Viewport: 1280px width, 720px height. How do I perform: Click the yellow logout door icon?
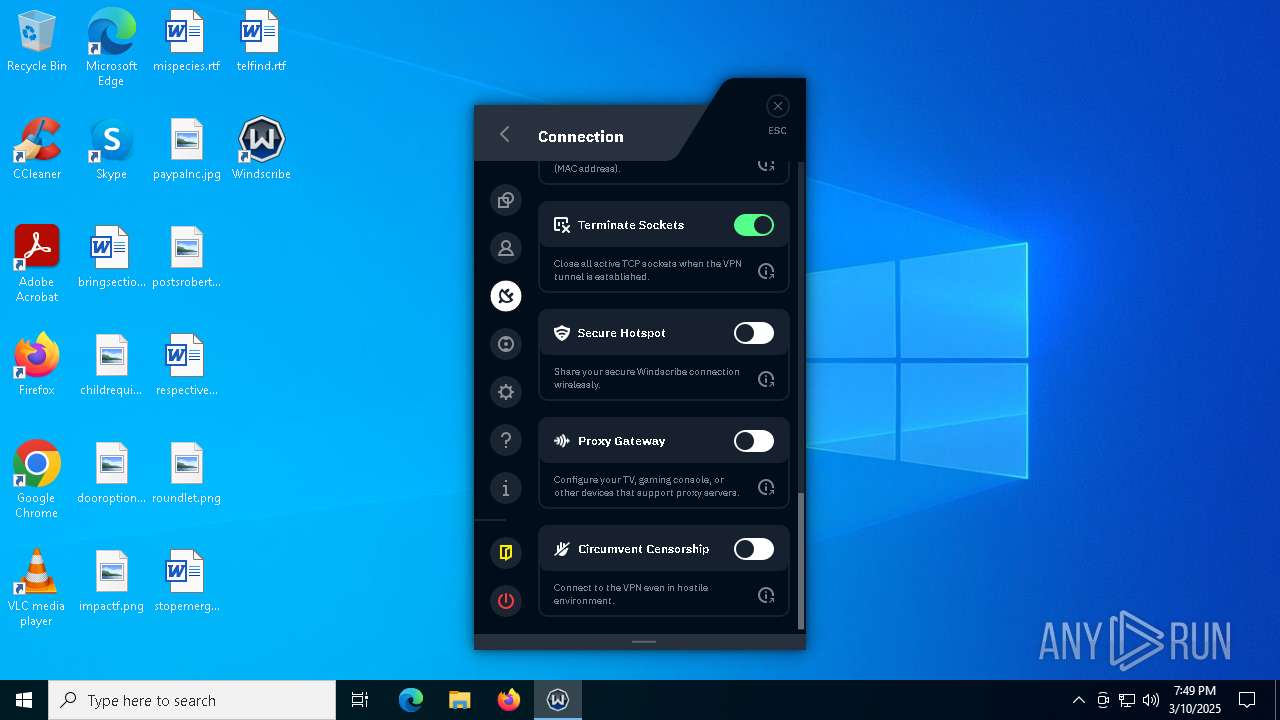[x=506, y=552]
